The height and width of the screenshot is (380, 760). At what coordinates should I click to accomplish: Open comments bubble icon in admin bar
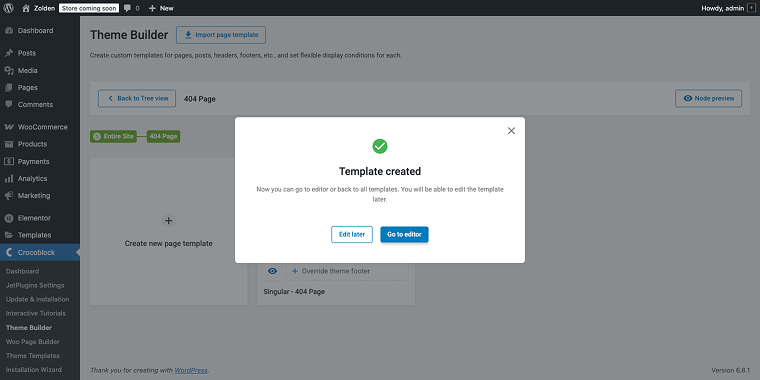(127, 8)
